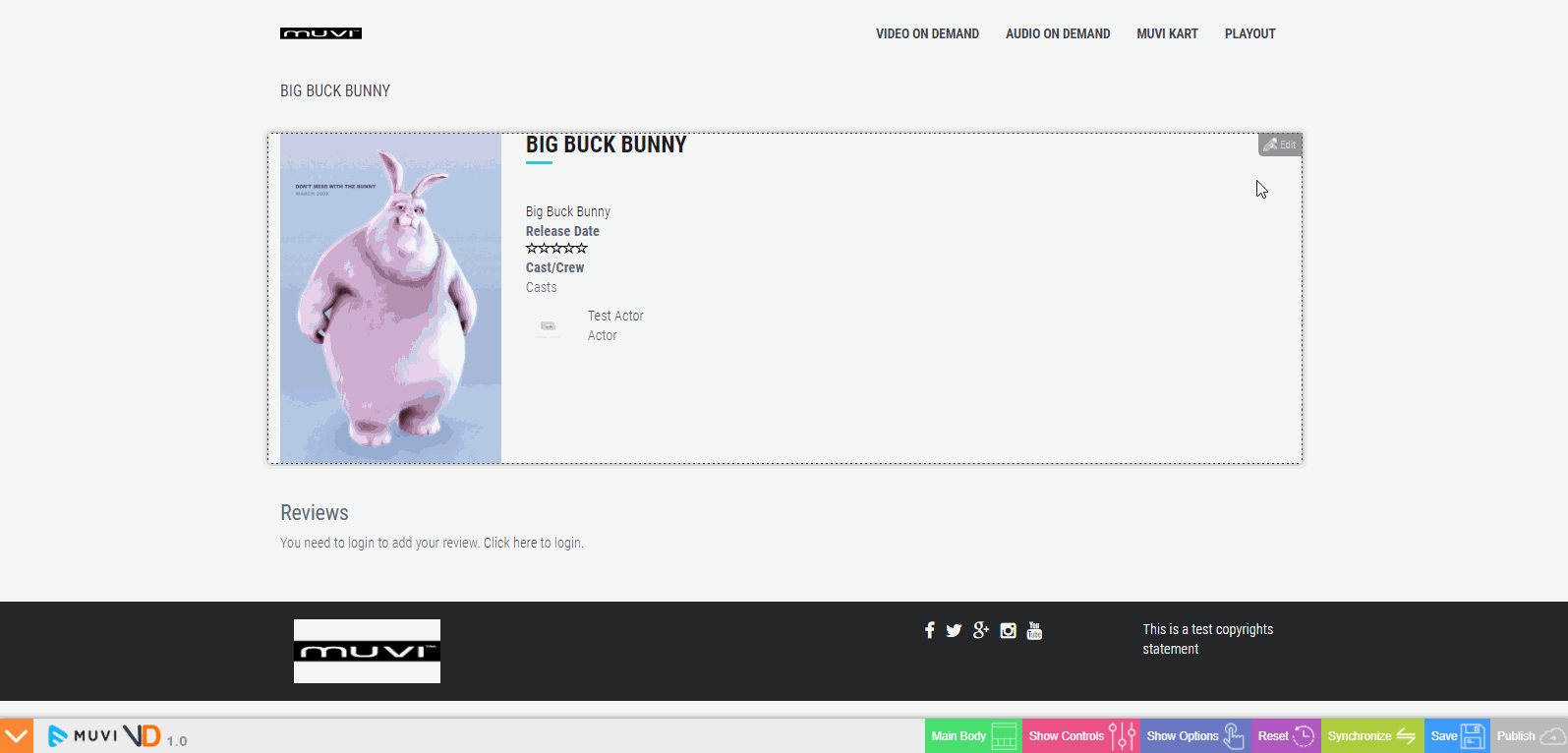This screenshot has height=753, width=1568.
Task: Click the 'Click here to login' review text
Action: click(533, 543)
